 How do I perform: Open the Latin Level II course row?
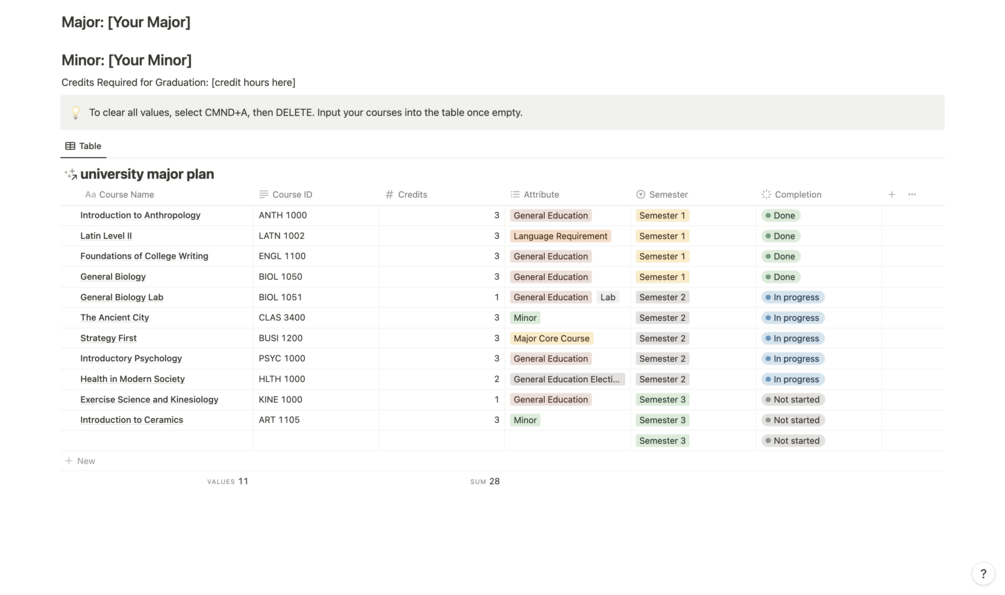(106, 236)
